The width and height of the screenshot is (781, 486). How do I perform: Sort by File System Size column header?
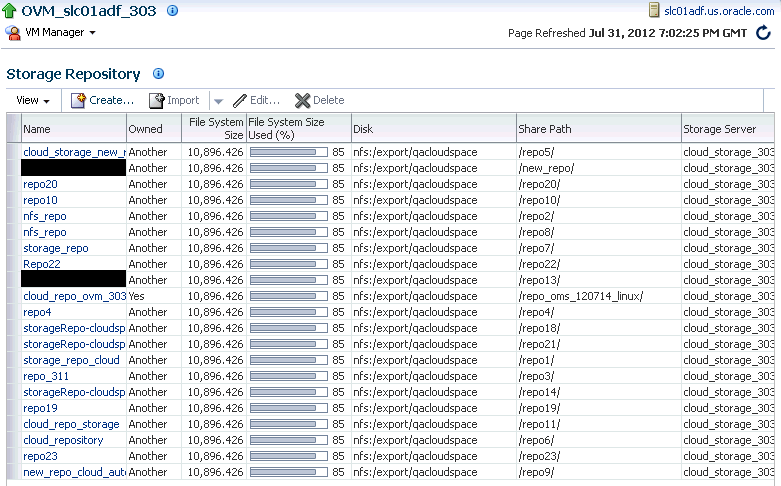(x=214, y=128)
